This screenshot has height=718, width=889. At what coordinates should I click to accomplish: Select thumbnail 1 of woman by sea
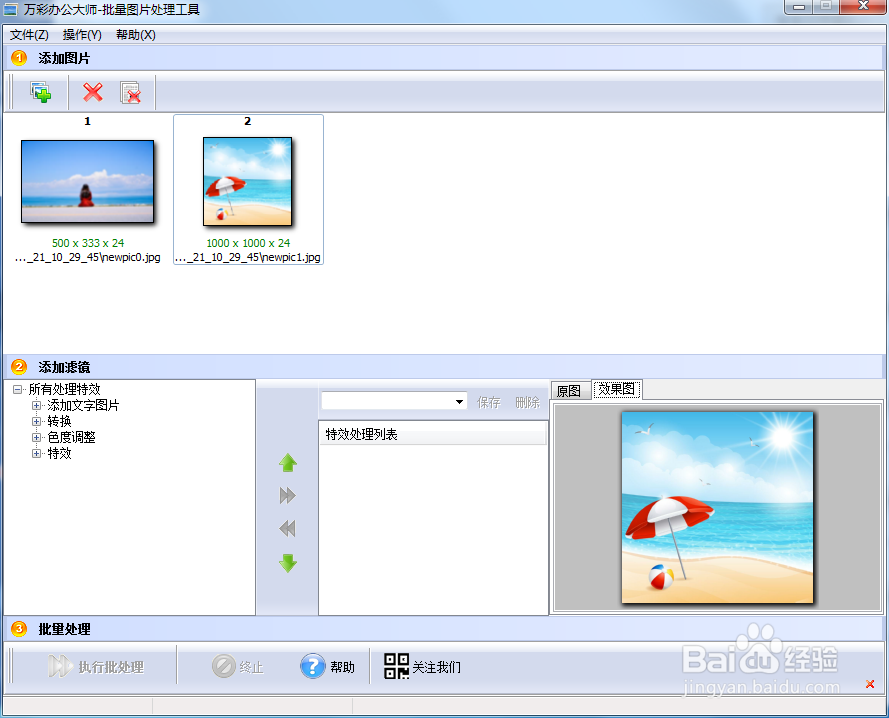click(87, 181)
